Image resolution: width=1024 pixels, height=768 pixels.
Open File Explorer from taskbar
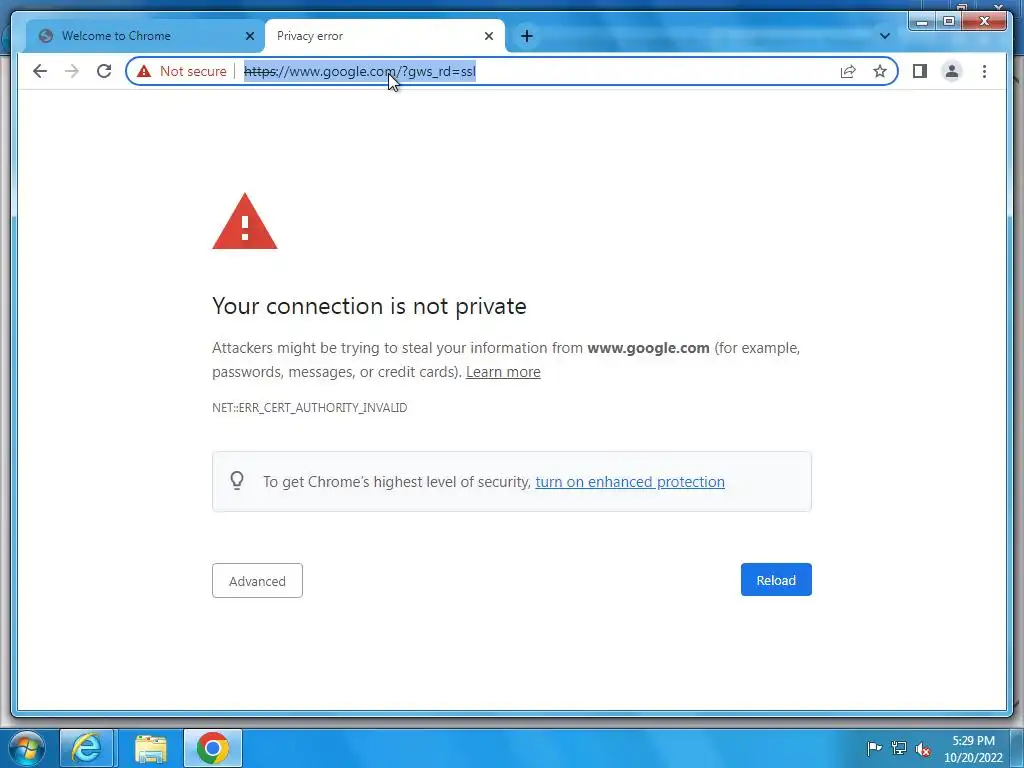[151, 748]
